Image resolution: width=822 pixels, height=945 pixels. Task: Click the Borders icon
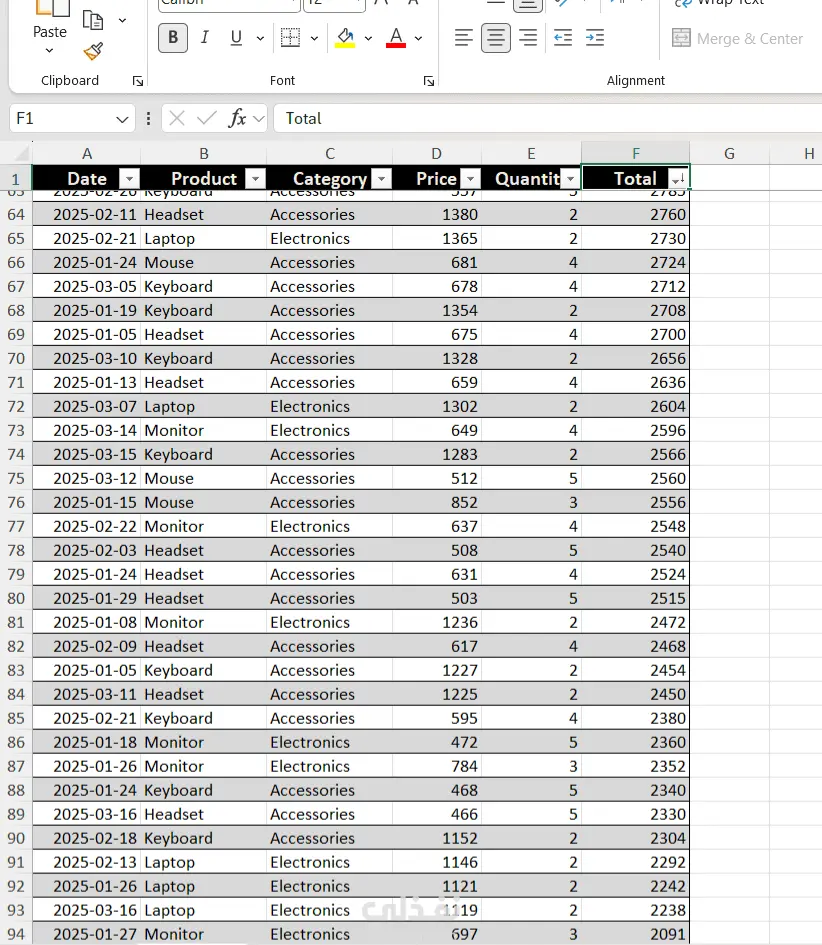[290, 38]
